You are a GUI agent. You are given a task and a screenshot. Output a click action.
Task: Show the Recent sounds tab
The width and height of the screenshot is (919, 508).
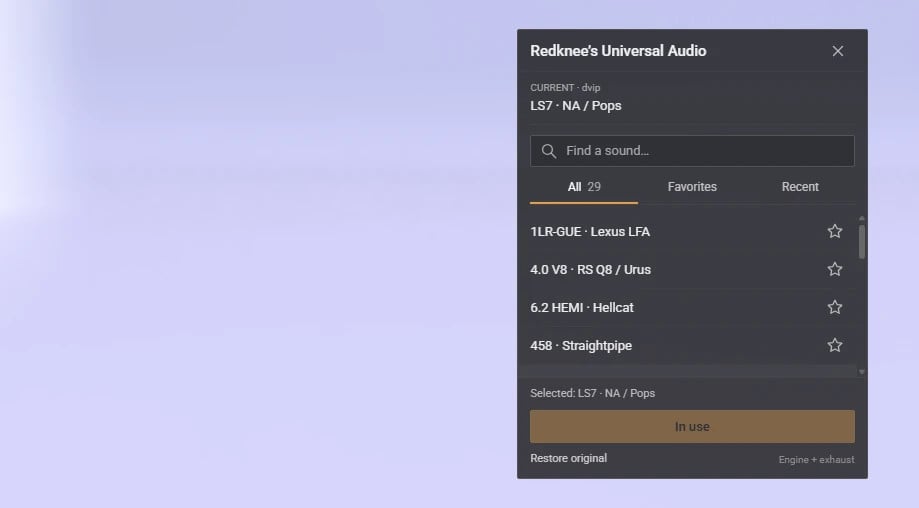coord(800,187)
